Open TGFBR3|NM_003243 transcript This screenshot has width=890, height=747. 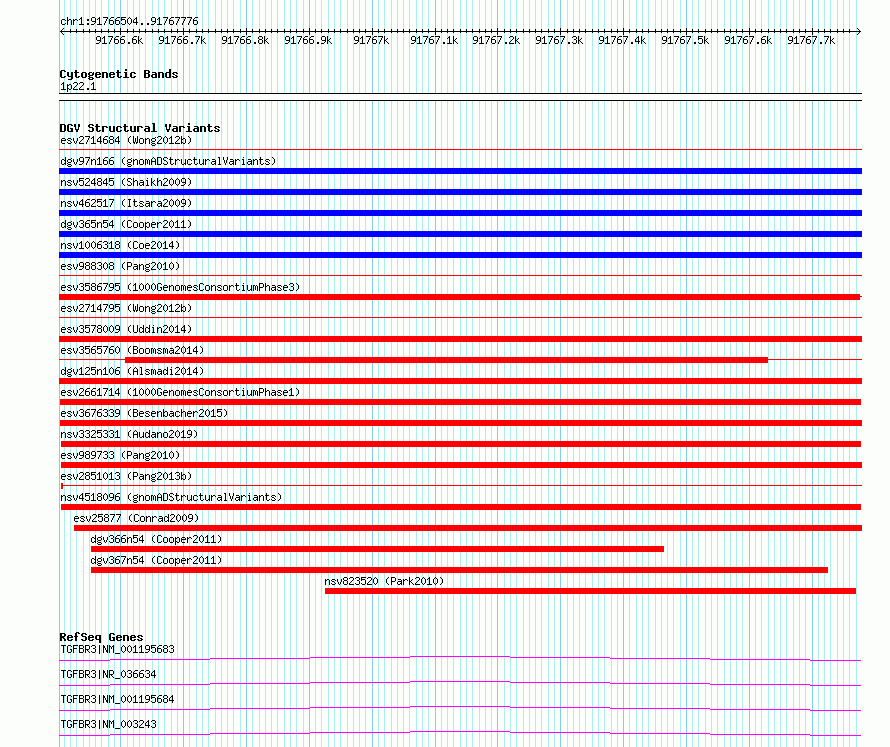point(108,724)
